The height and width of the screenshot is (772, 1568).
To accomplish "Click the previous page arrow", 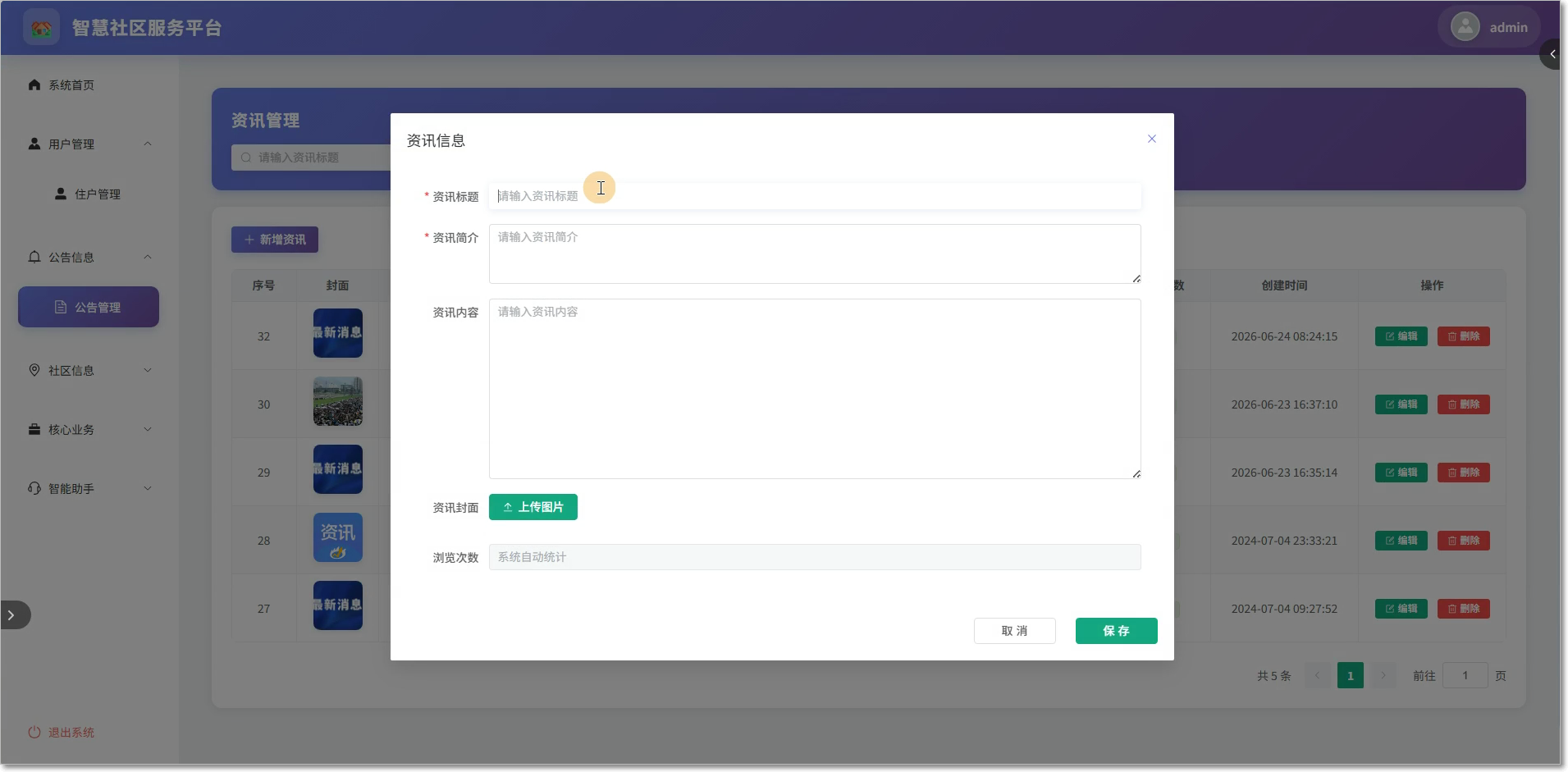I will tap(1318, 675).
